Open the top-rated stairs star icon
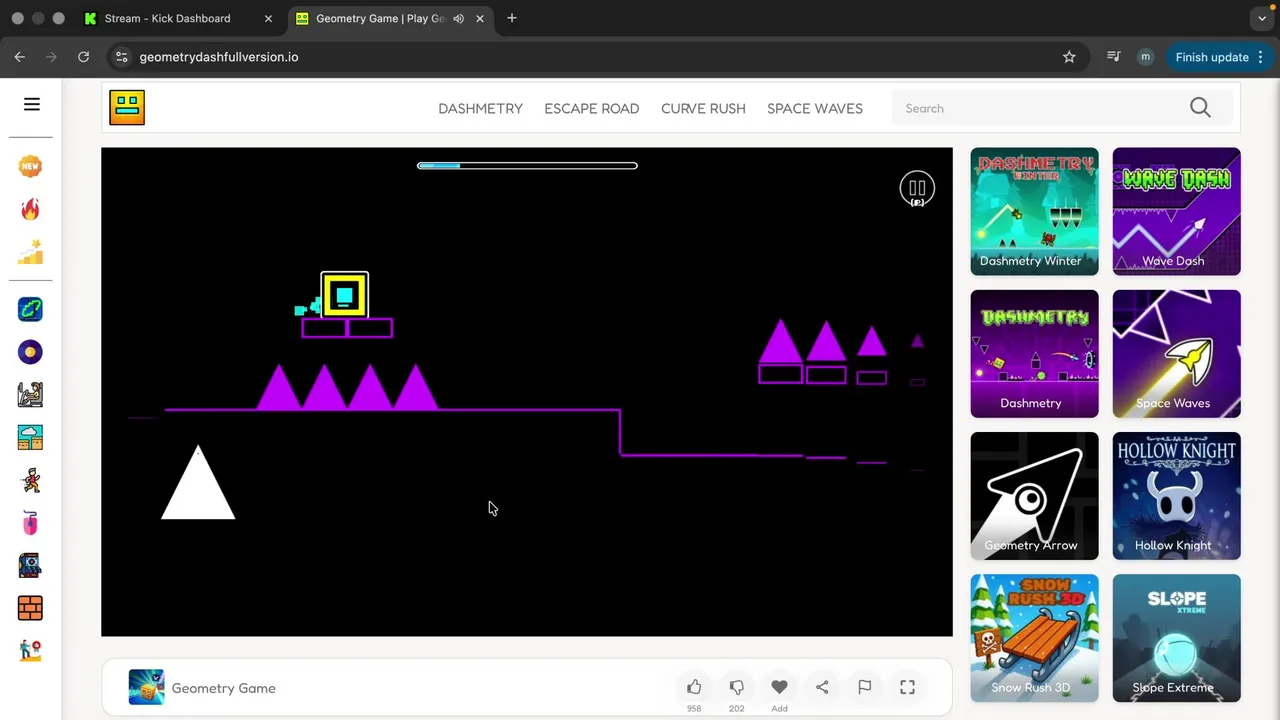Screen dimensions: 1280x720 click(30, 252)
